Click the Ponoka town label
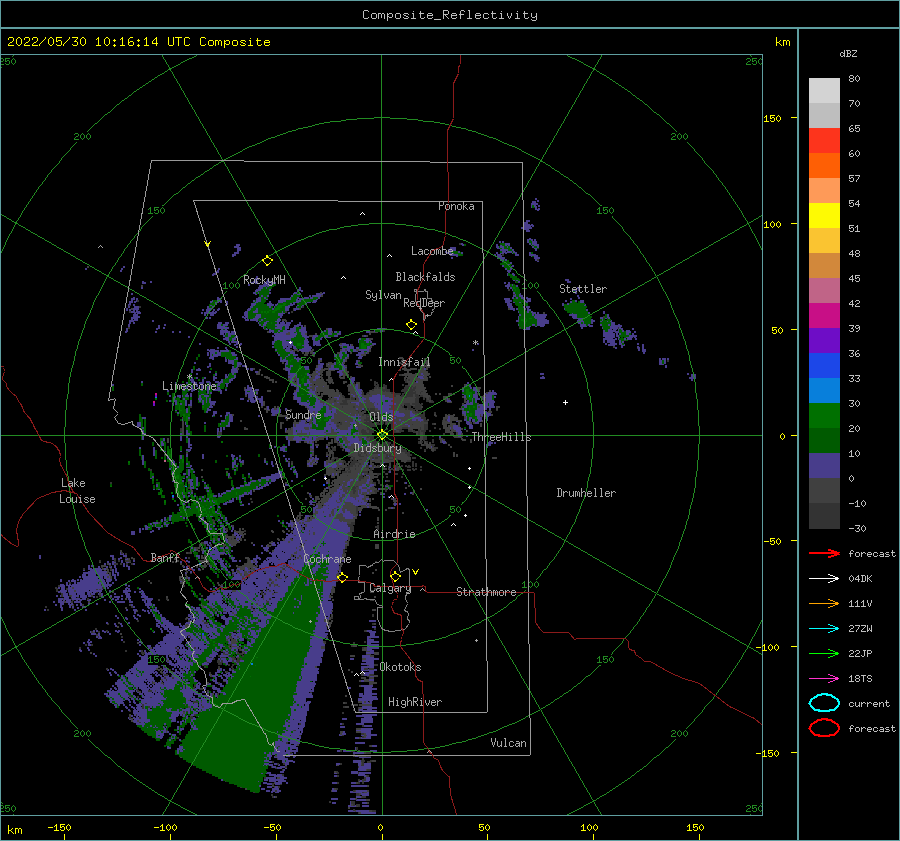Screen dimensions: 900x841 [x=456, y=206]
